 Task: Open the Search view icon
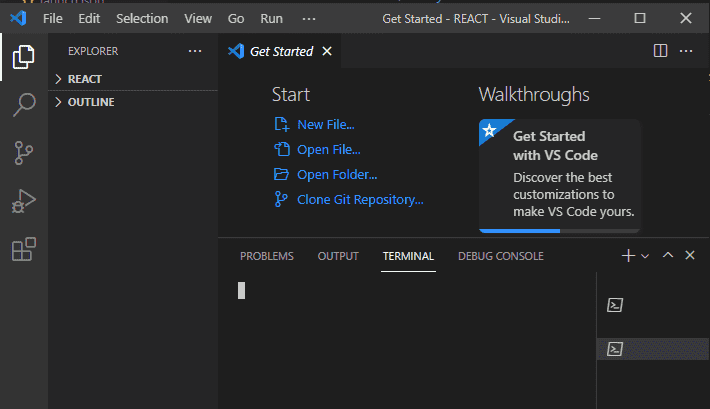[x=23, y=105]
